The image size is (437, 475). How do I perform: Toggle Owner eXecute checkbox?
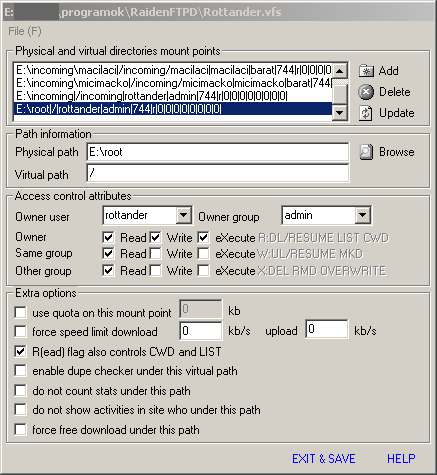click(203, 238)
